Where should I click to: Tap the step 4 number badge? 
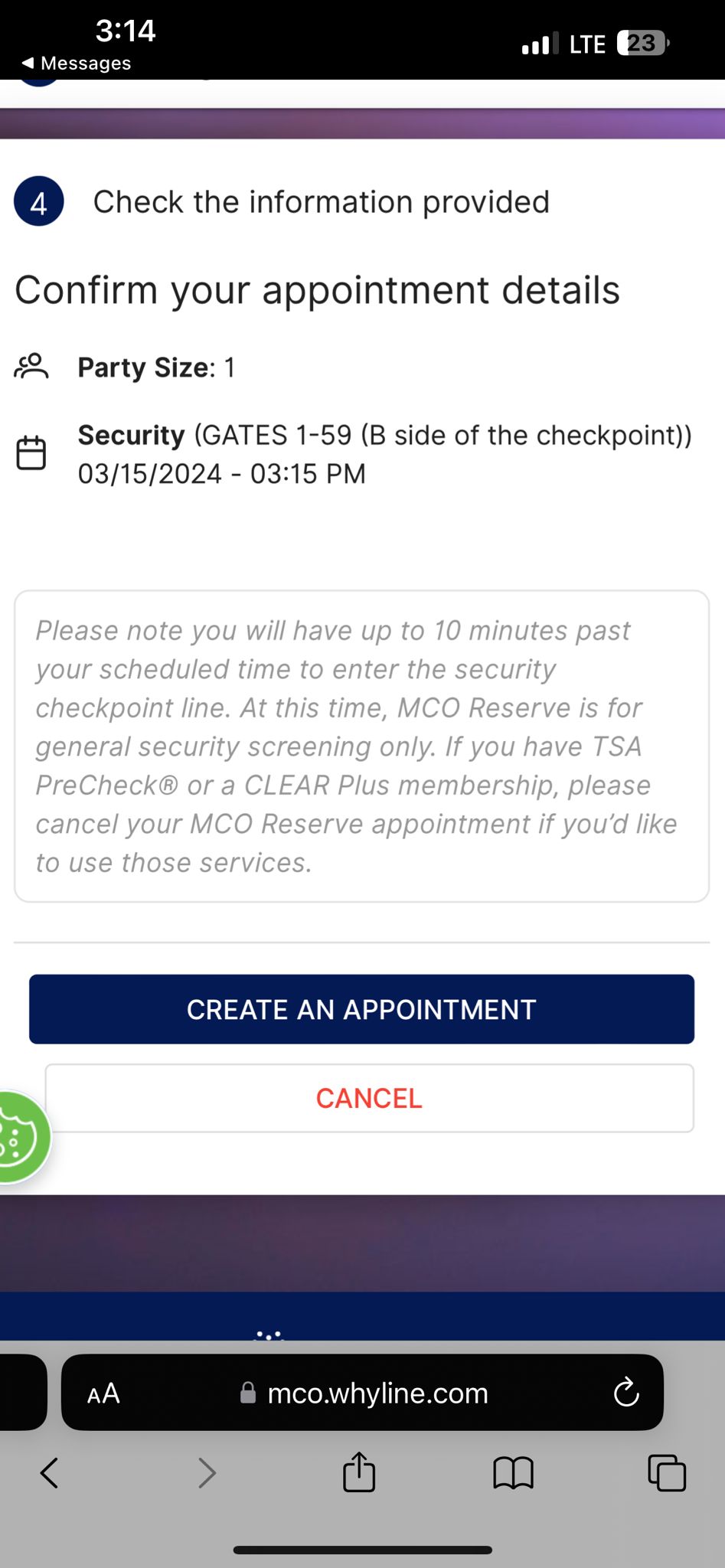pyautogui.click(x=38, y=202)
